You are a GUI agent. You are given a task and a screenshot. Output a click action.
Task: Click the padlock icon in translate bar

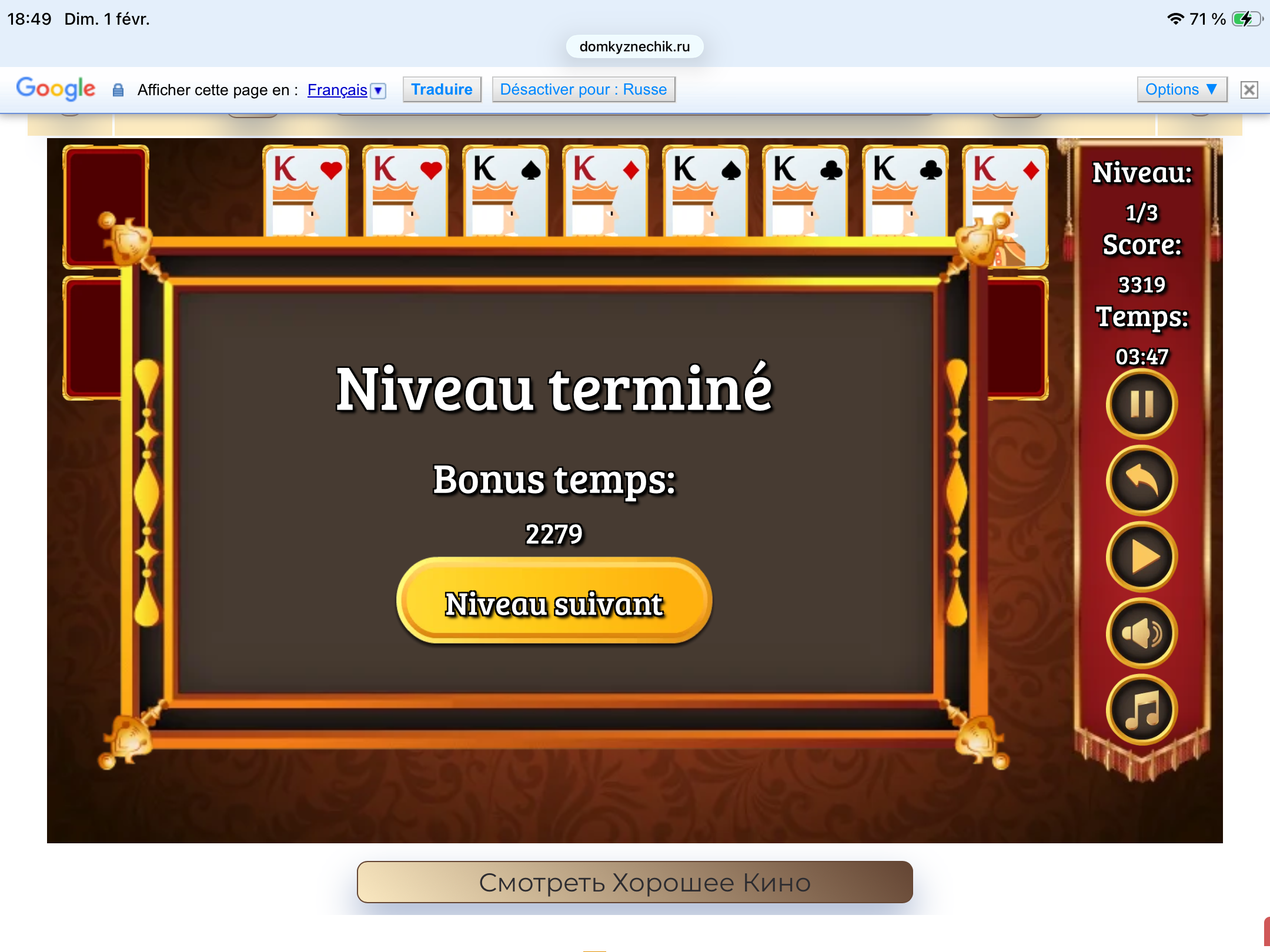[118, 90]
